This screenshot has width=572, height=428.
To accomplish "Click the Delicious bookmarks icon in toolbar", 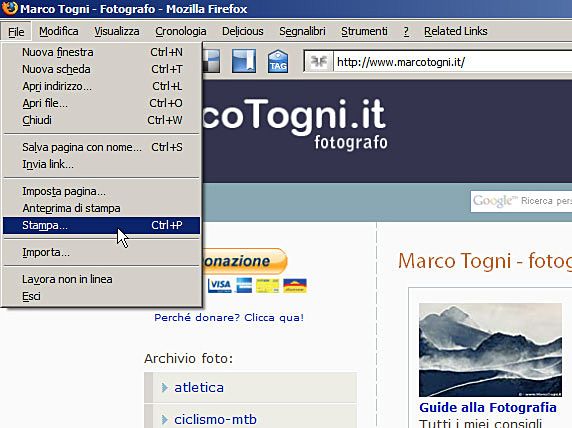I will (x=244, y=61).
